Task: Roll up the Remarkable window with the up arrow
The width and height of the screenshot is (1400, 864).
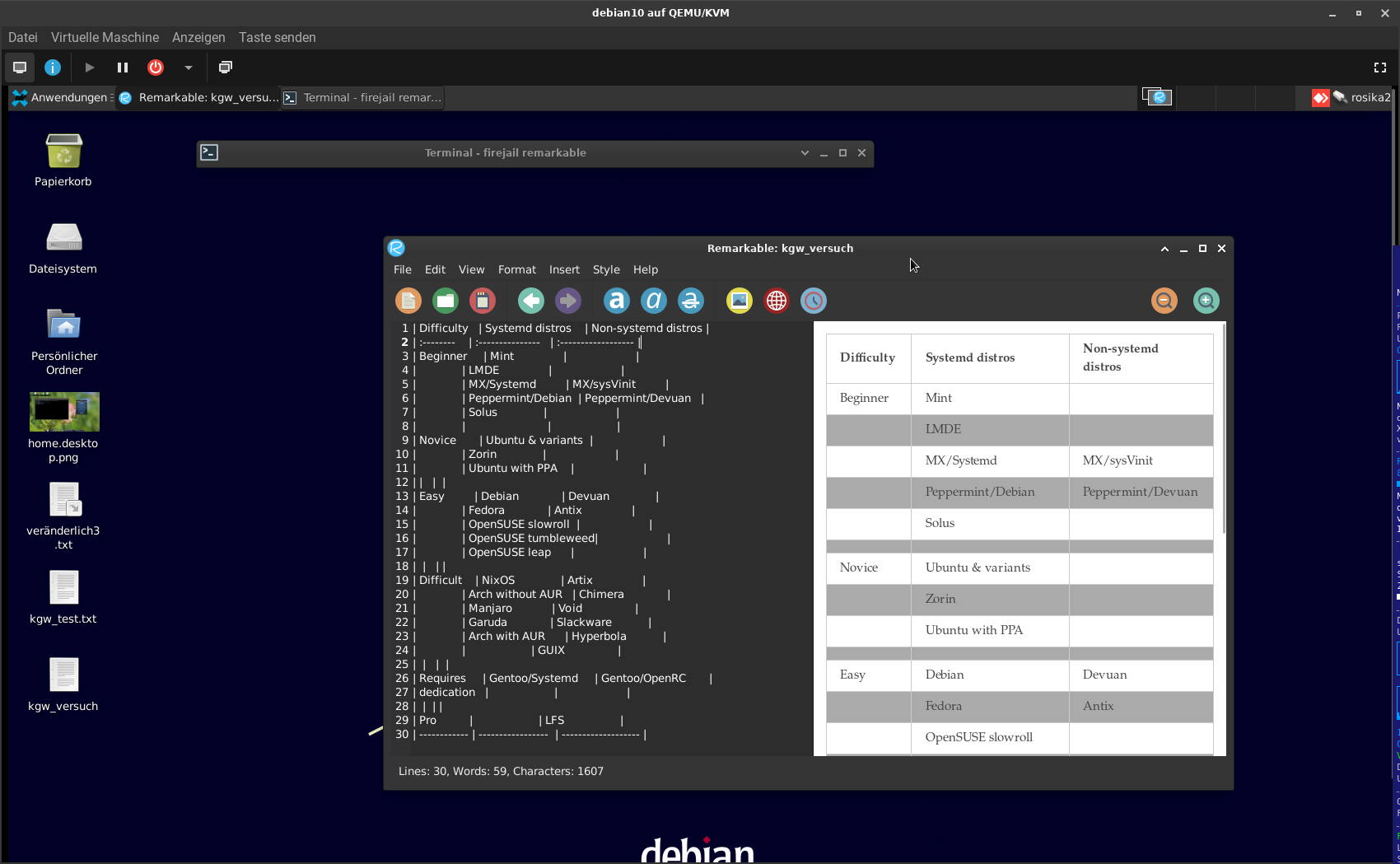Action: tap(1164, 248)
